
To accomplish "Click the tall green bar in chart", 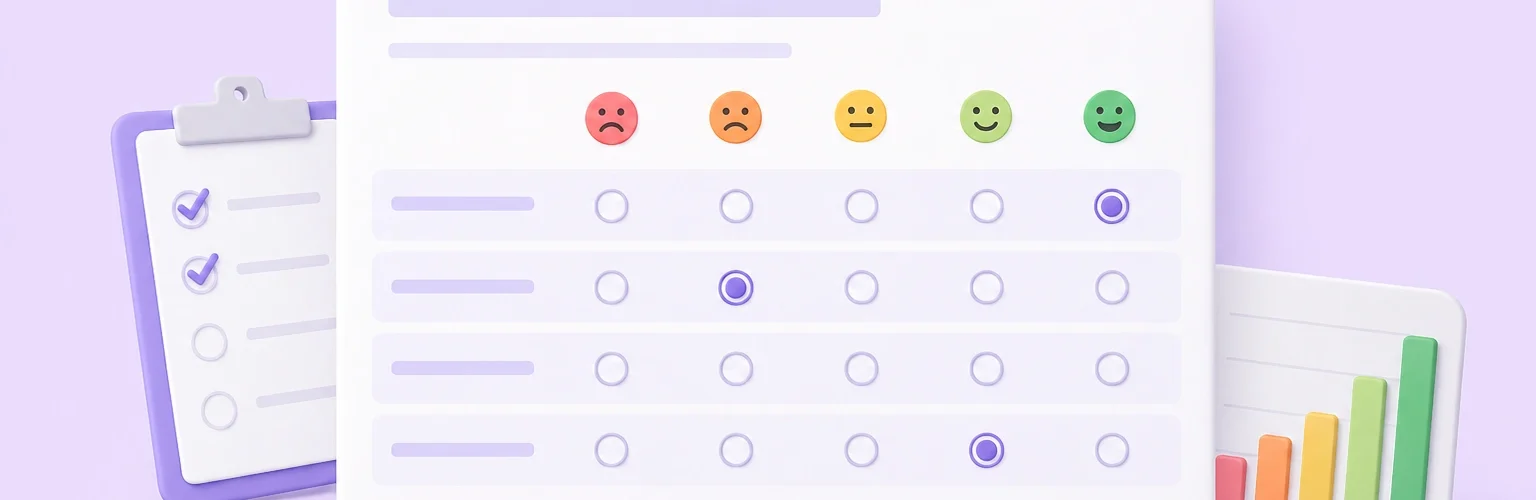I will pyautogui.click(x=1415, y=418).
